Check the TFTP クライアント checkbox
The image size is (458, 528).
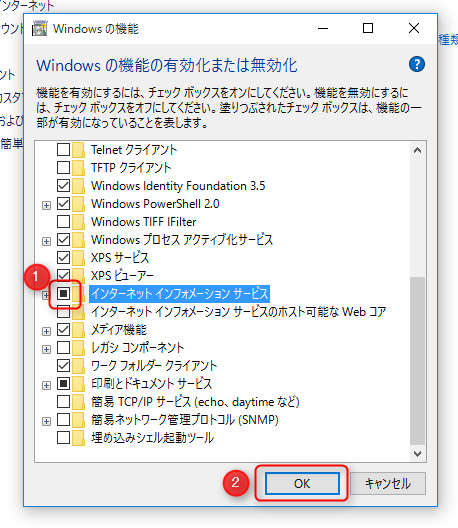click(63, 167)
